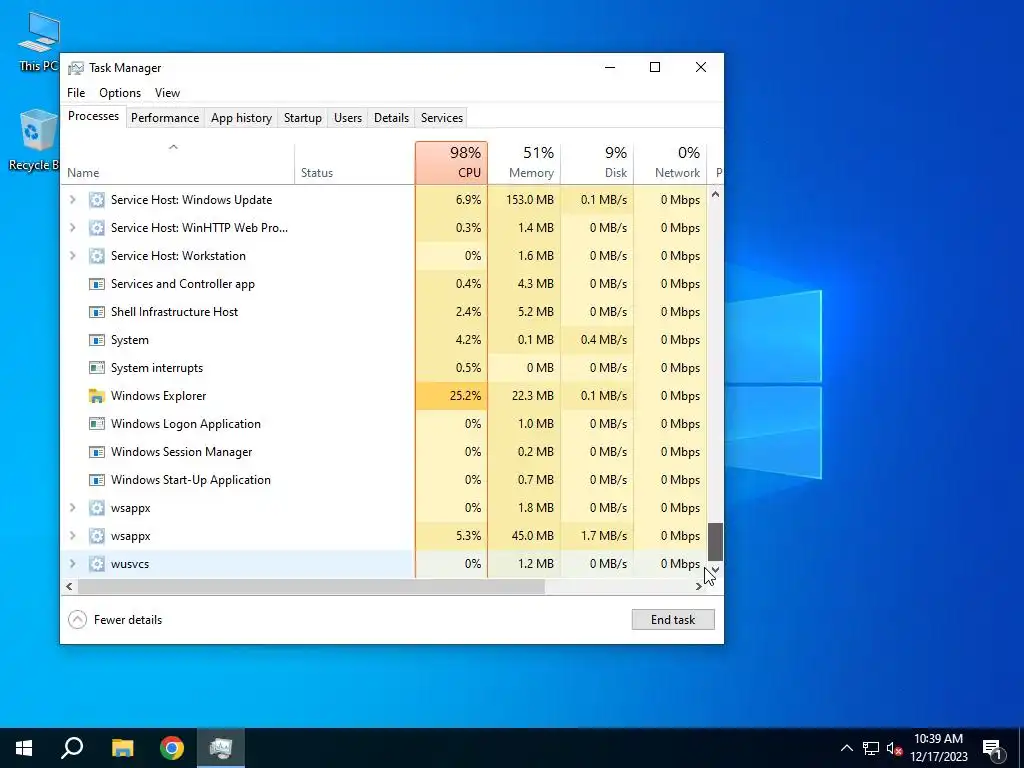1024x768 pixels.
Task: Sort by the Network column header
Action: point(670,163)
